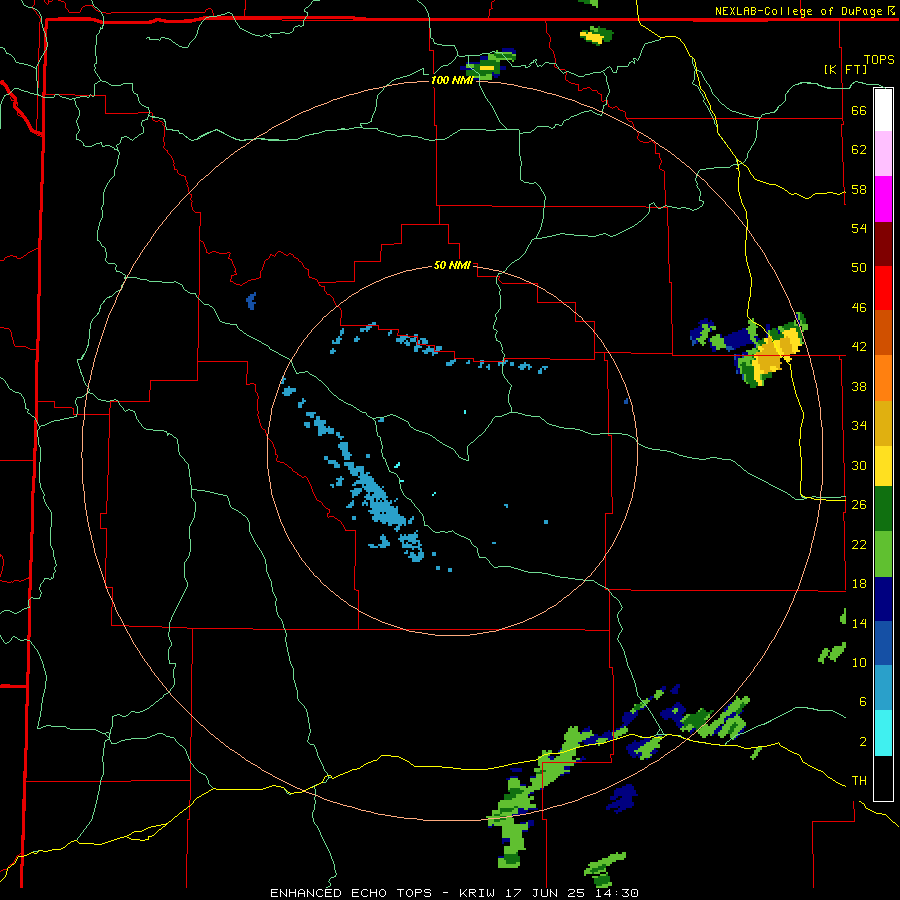The height and width of the screenshot is (900, 900).
Task: Click the magenta swatch between 58 and 54
Action: point(883,199)
